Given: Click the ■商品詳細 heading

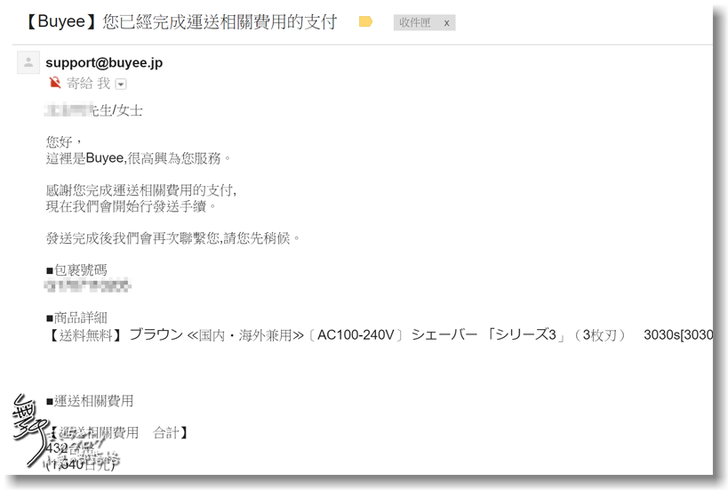Looking at the screenshot, I should coord(77,318).
